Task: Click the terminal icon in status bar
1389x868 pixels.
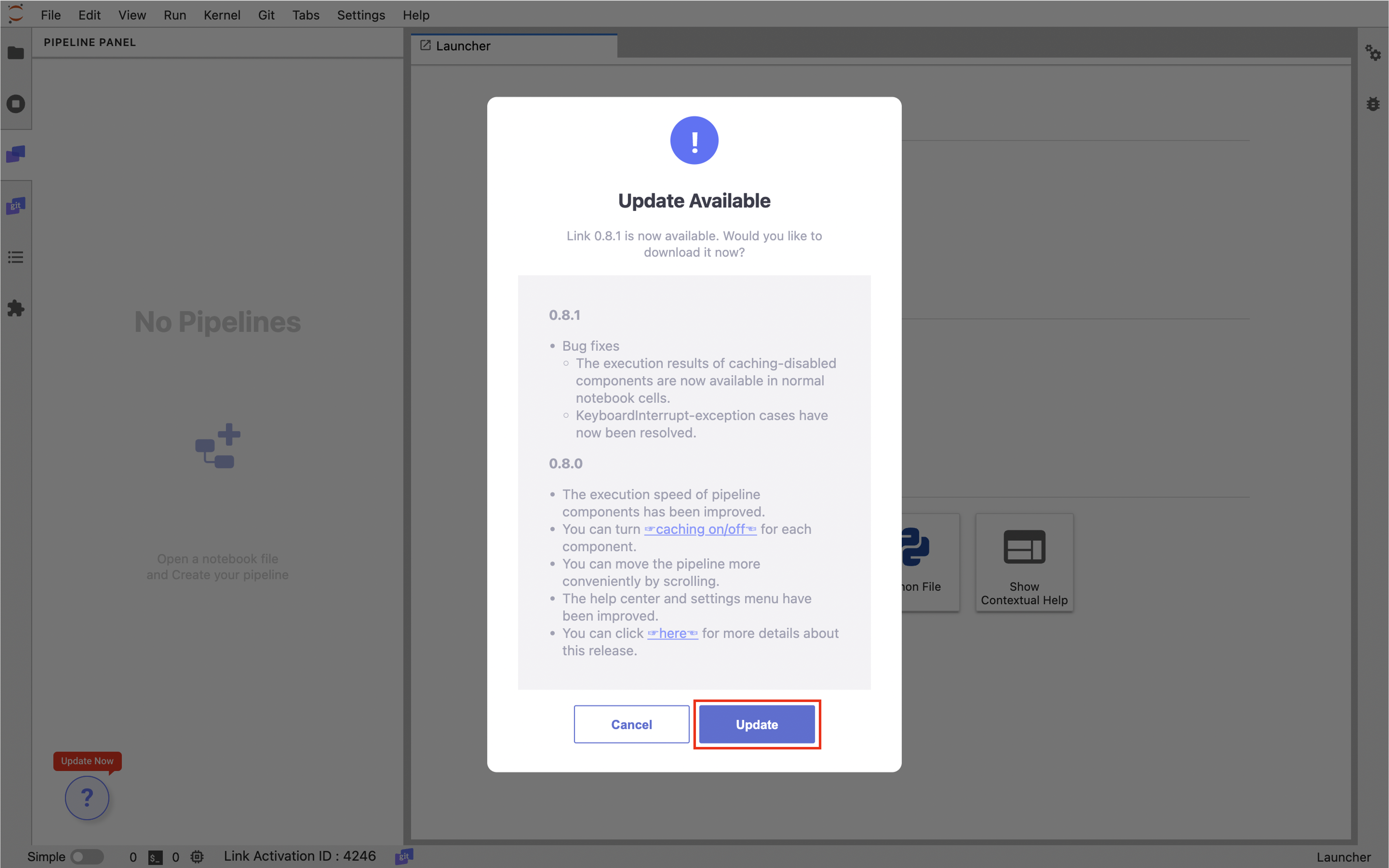Action: click(x=155, y=857)
